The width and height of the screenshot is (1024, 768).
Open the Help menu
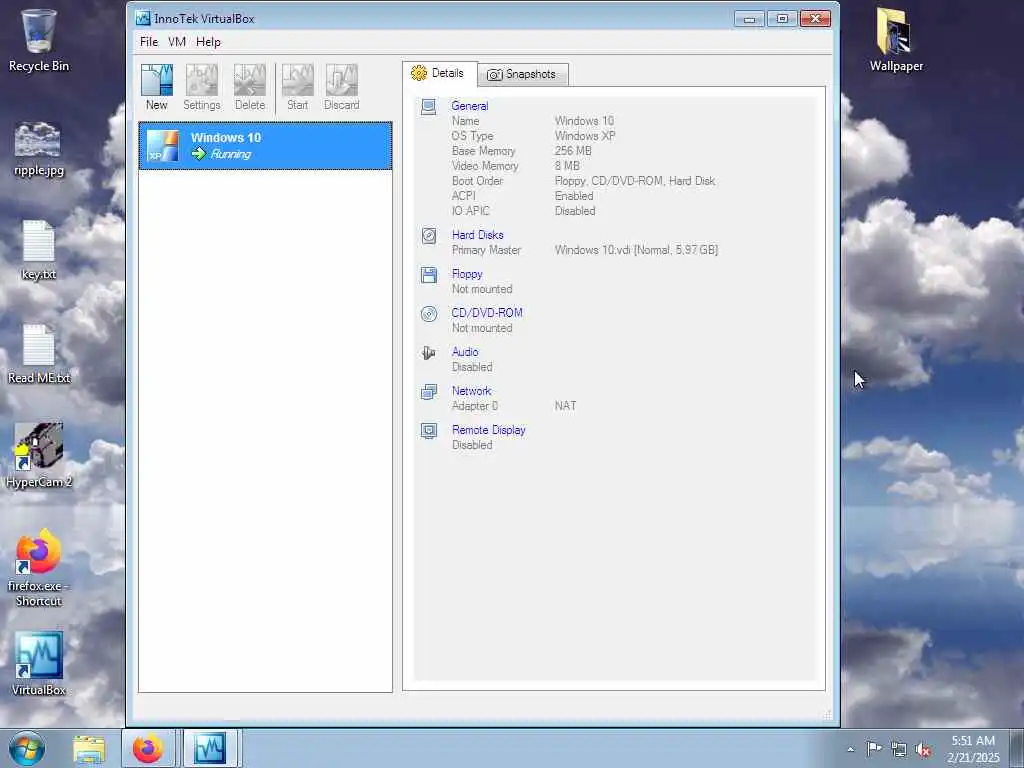point(208,42)
